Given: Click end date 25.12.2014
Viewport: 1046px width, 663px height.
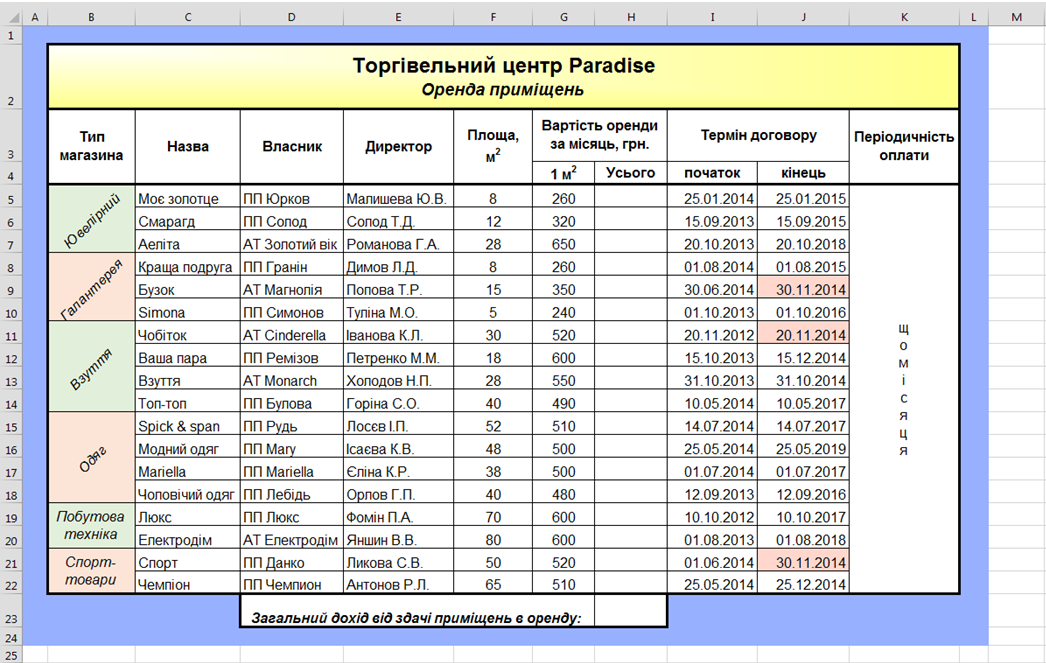Looking at the screenshot, I should [x=803, y=584].
